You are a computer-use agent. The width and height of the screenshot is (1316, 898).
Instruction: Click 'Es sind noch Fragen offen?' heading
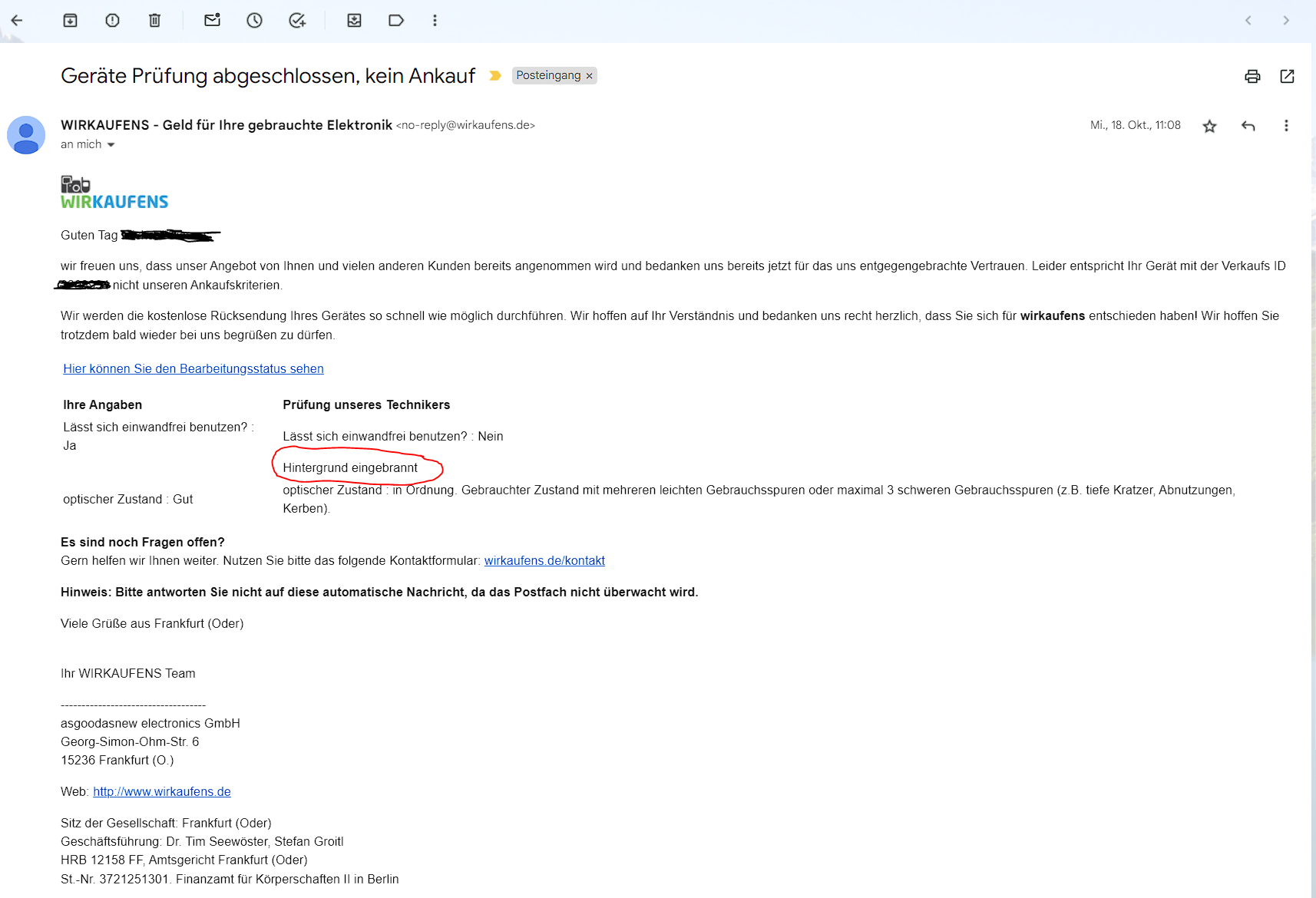(143, 542)
